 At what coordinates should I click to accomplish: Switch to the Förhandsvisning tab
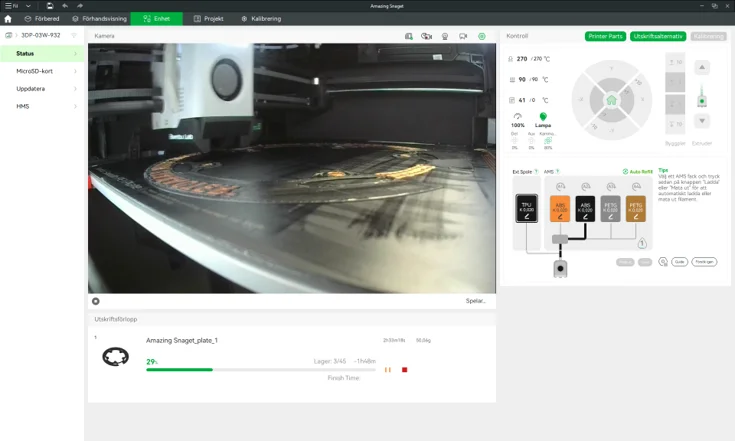point(100,19)
